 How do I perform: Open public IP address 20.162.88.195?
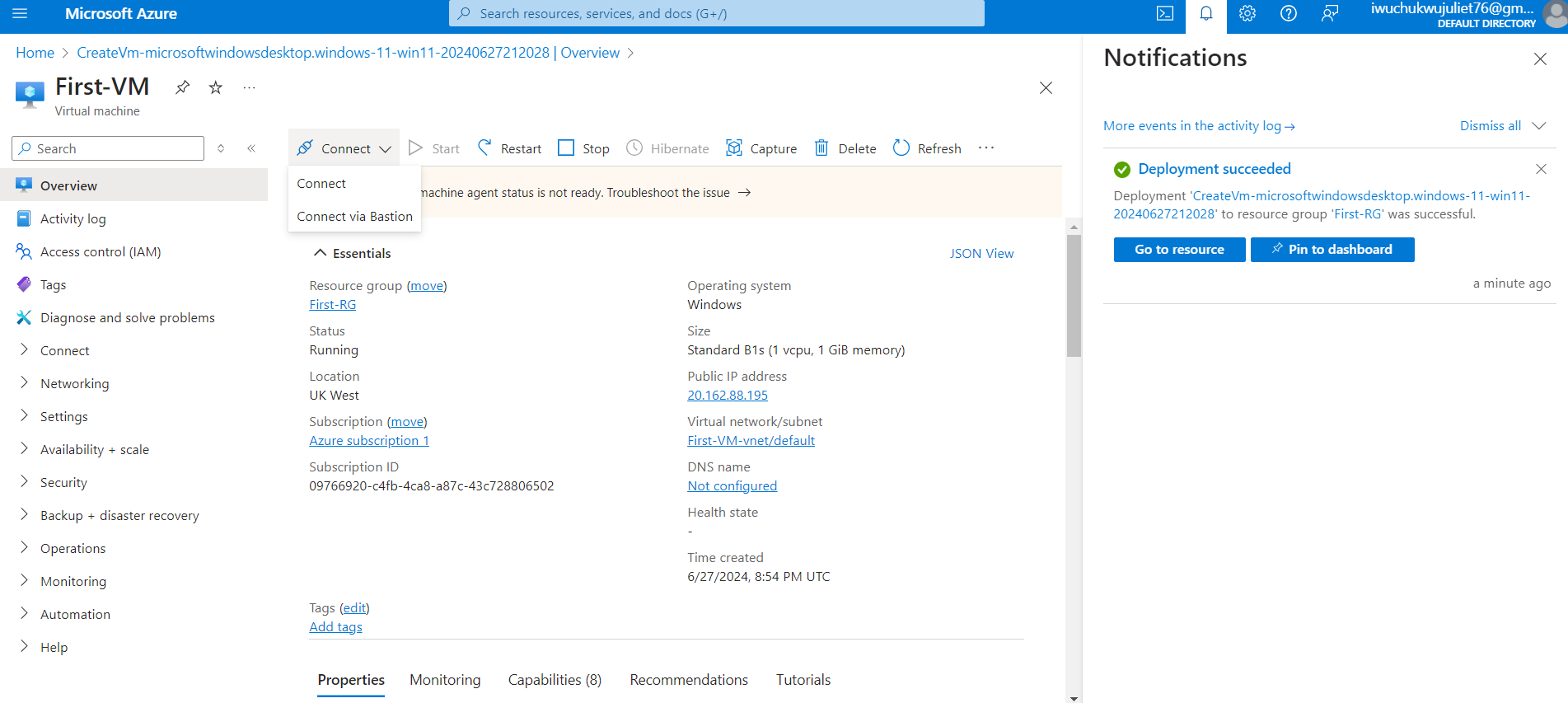click(x=728, y=396)
